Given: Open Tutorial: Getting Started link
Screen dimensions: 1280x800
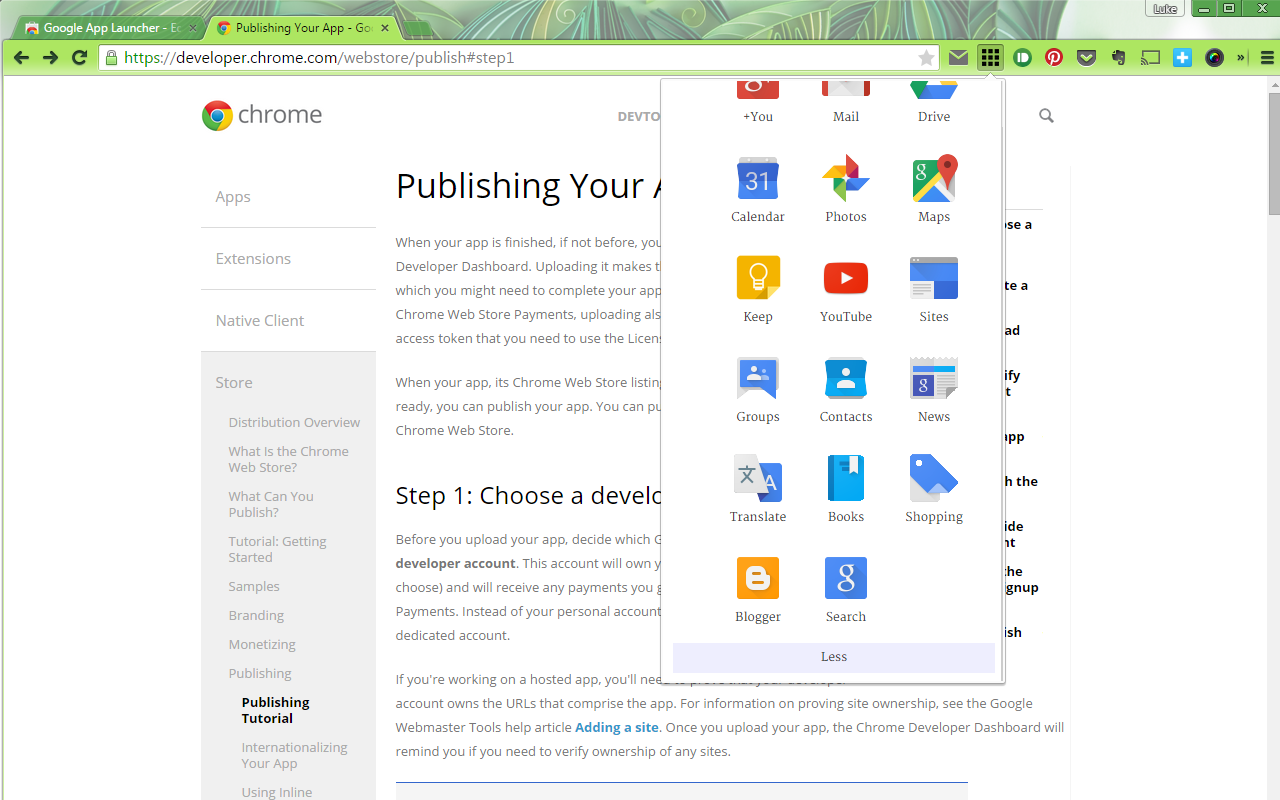Looking at the screenshot, I should point(277,549).
